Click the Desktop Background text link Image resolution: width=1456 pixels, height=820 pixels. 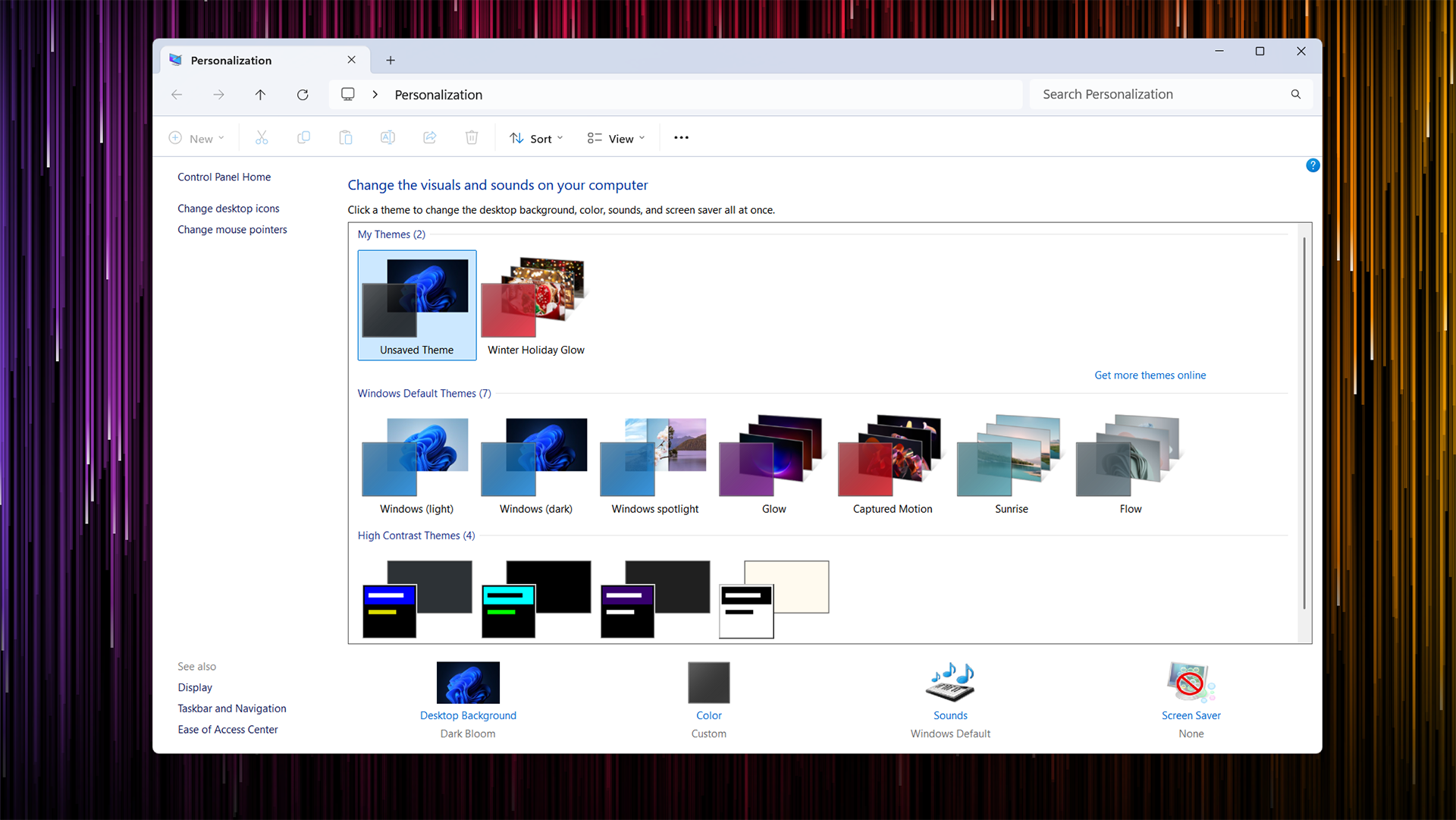468,715
